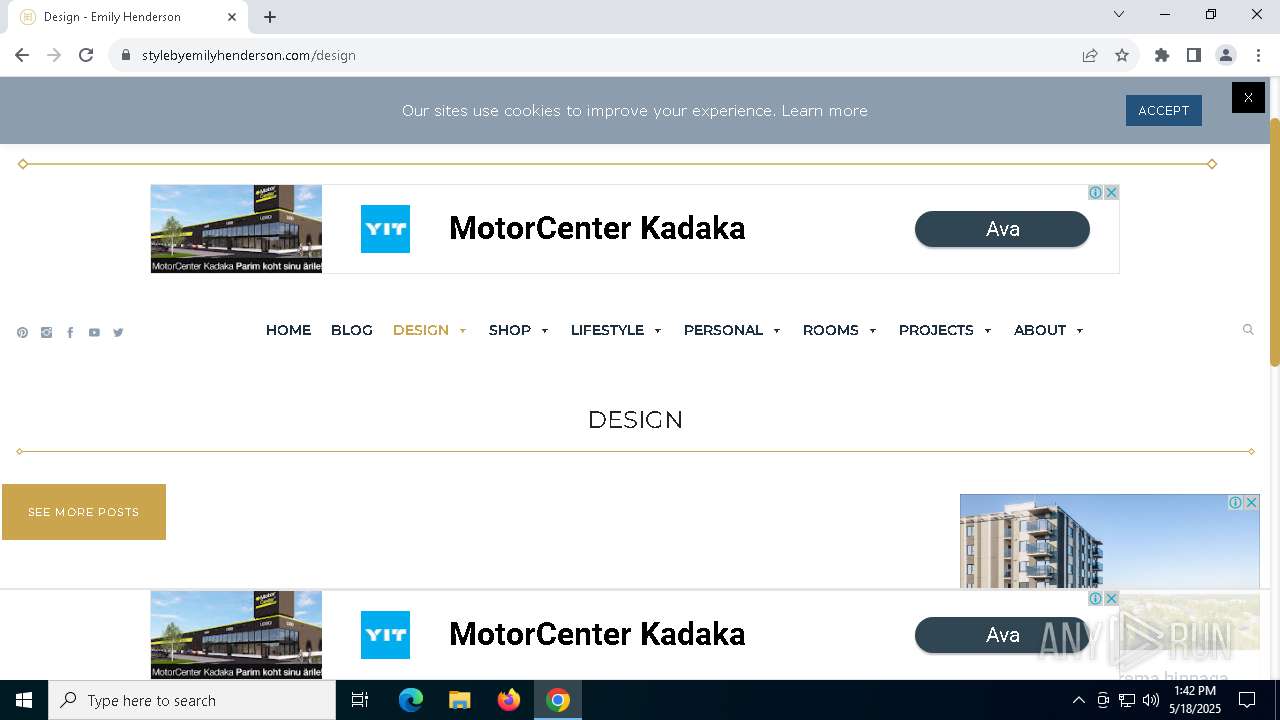Viewport: 1280px width, 720px height.
Task: Close the top MotorCenter ad
Action: pos(1111,192)
